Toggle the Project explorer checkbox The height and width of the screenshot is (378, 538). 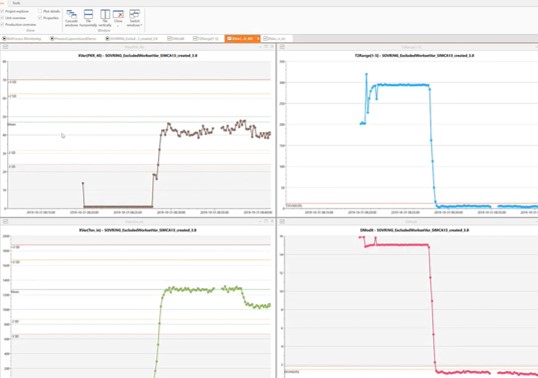pos(2,11)
